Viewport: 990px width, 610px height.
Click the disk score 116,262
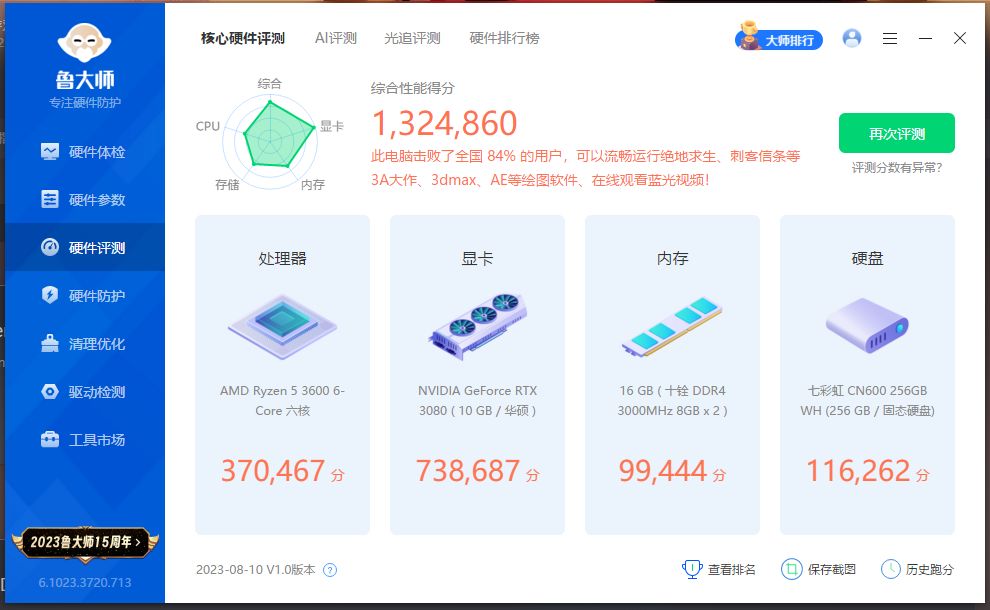(x=858, y=471)
